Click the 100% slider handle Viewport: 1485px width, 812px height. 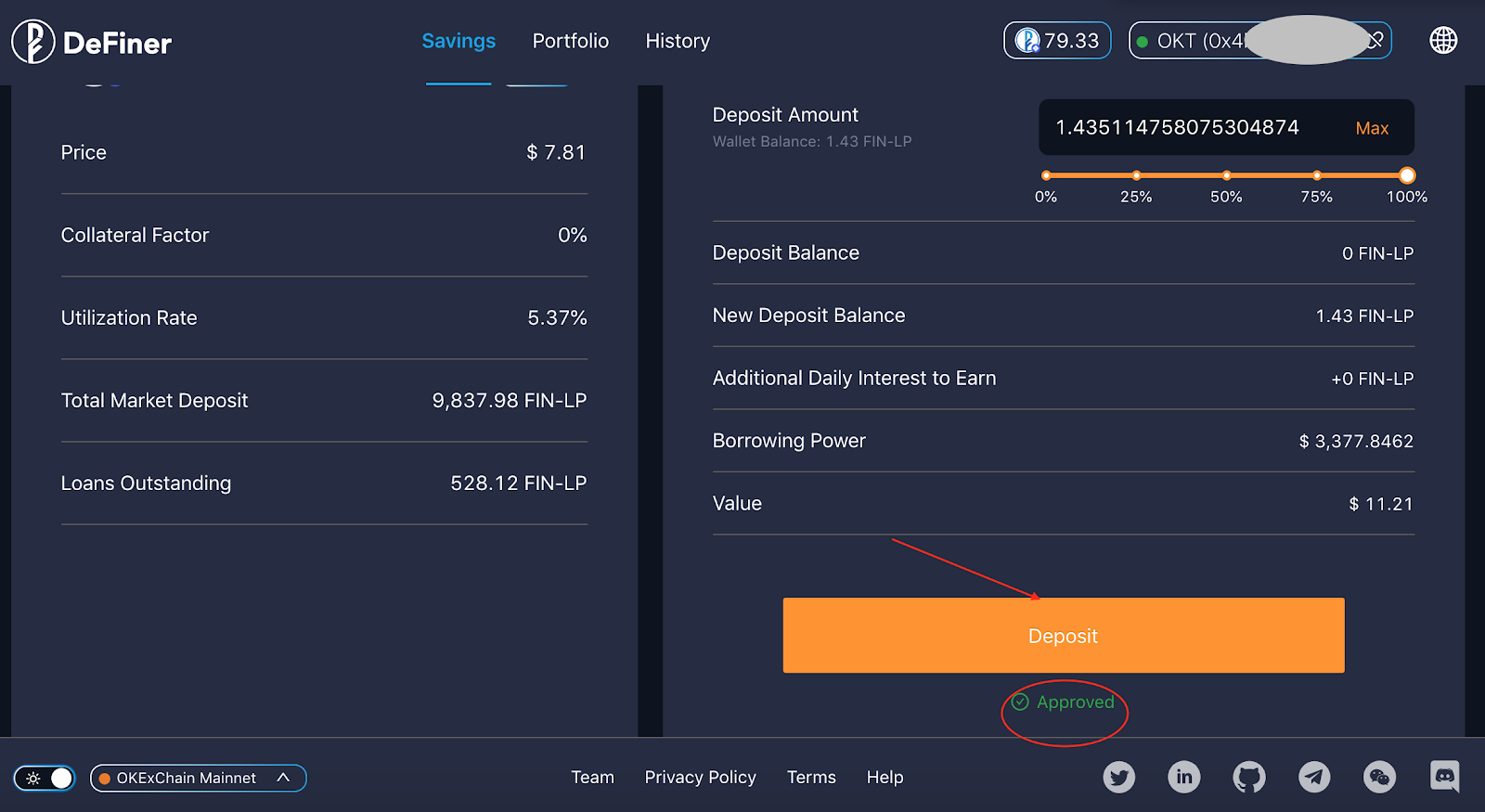(1407, 175)
